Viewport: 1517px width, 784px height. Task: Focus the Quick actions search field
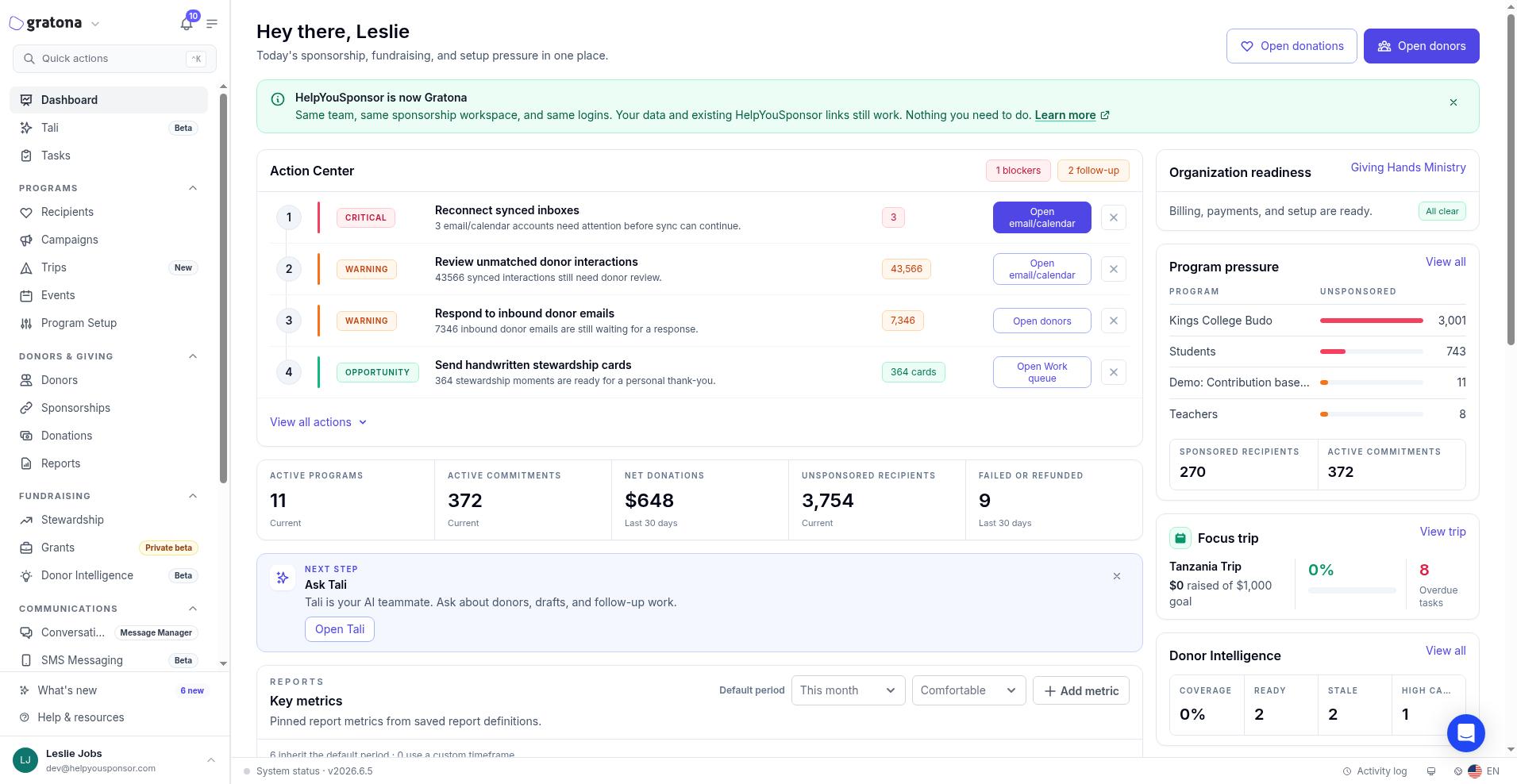[114, 59]
